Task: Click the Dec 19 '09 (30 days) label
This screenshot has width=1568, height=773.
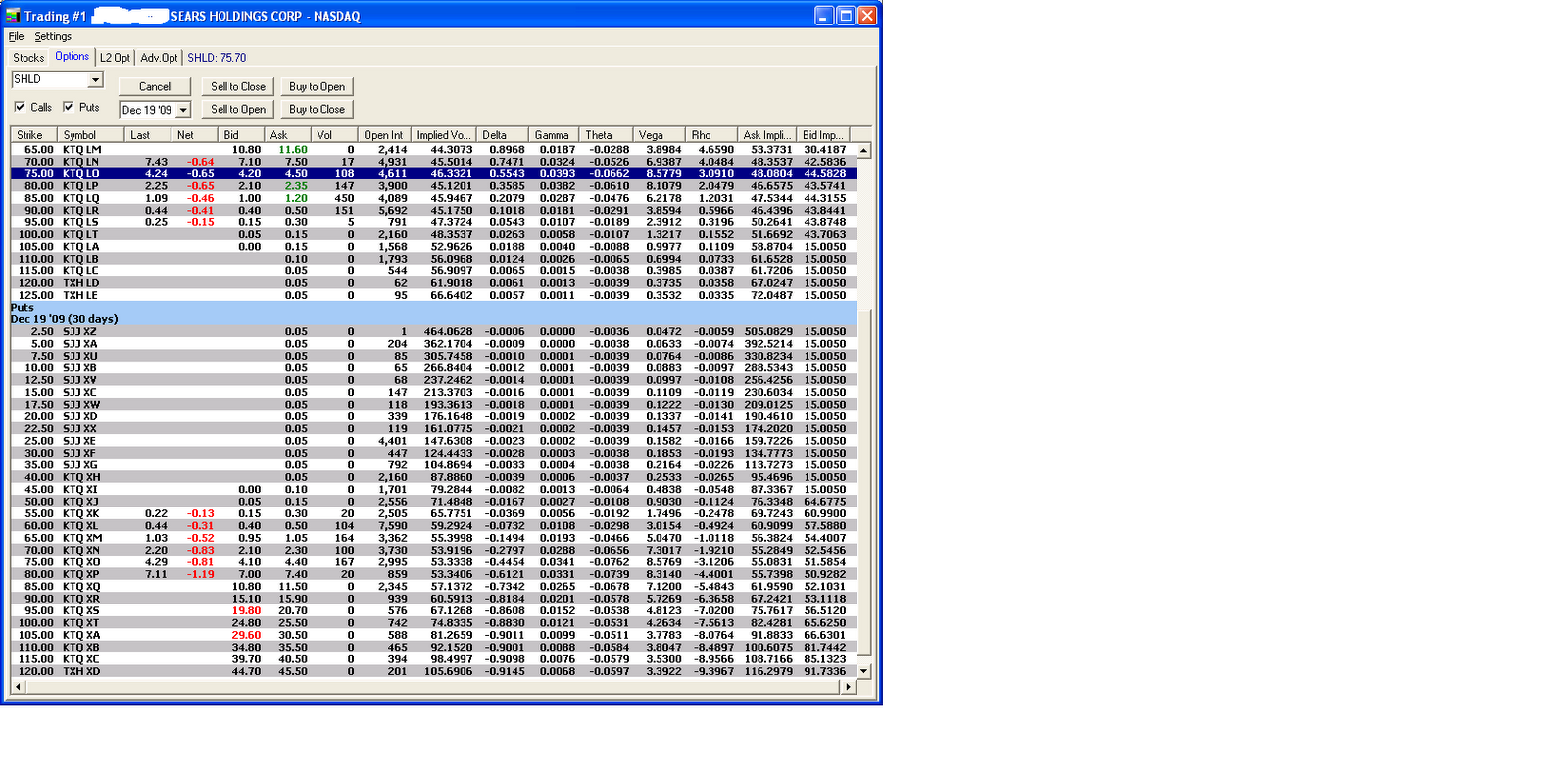Action: 64,319
